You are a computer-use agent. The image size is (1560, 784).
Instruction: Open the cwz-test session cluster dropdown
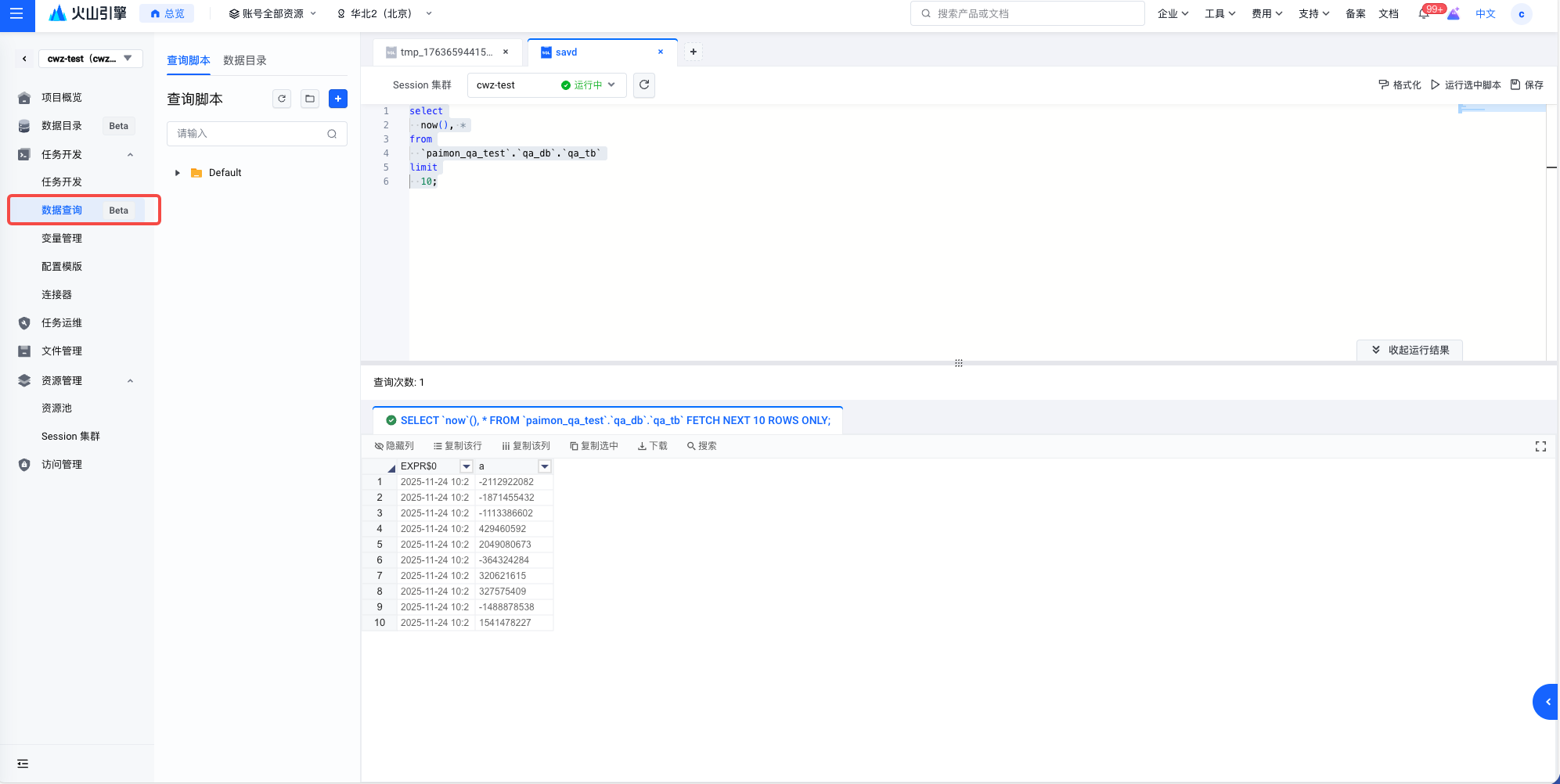pos(546,85)
